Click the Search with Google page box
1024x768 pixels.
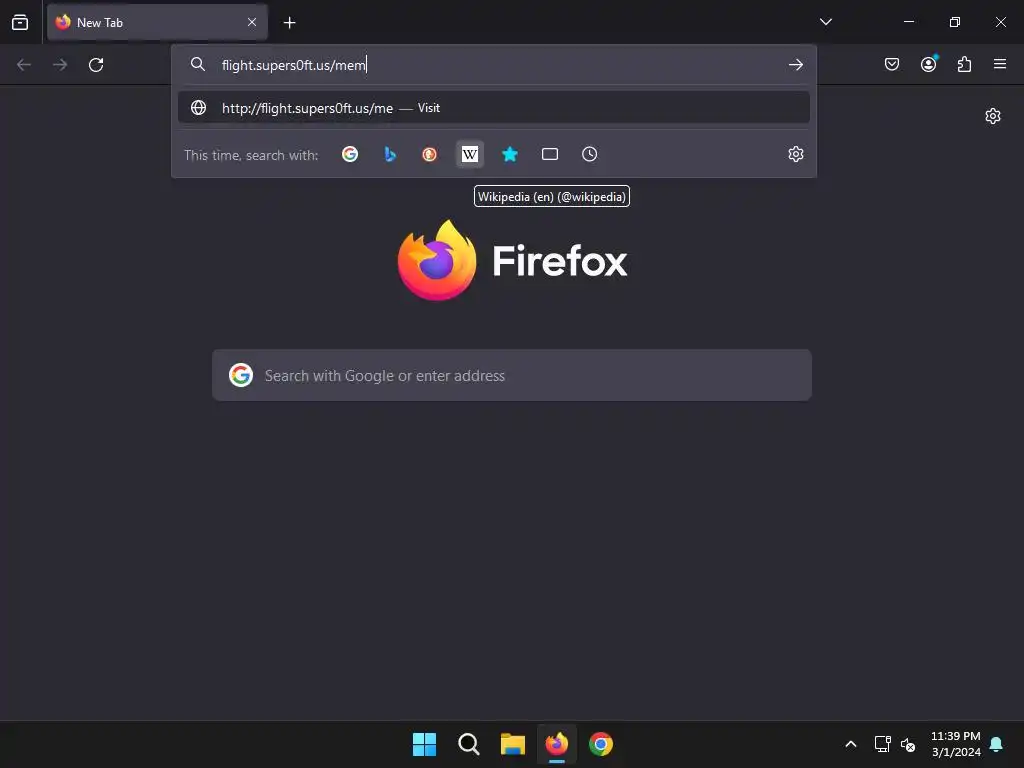(x=512, y=376)
